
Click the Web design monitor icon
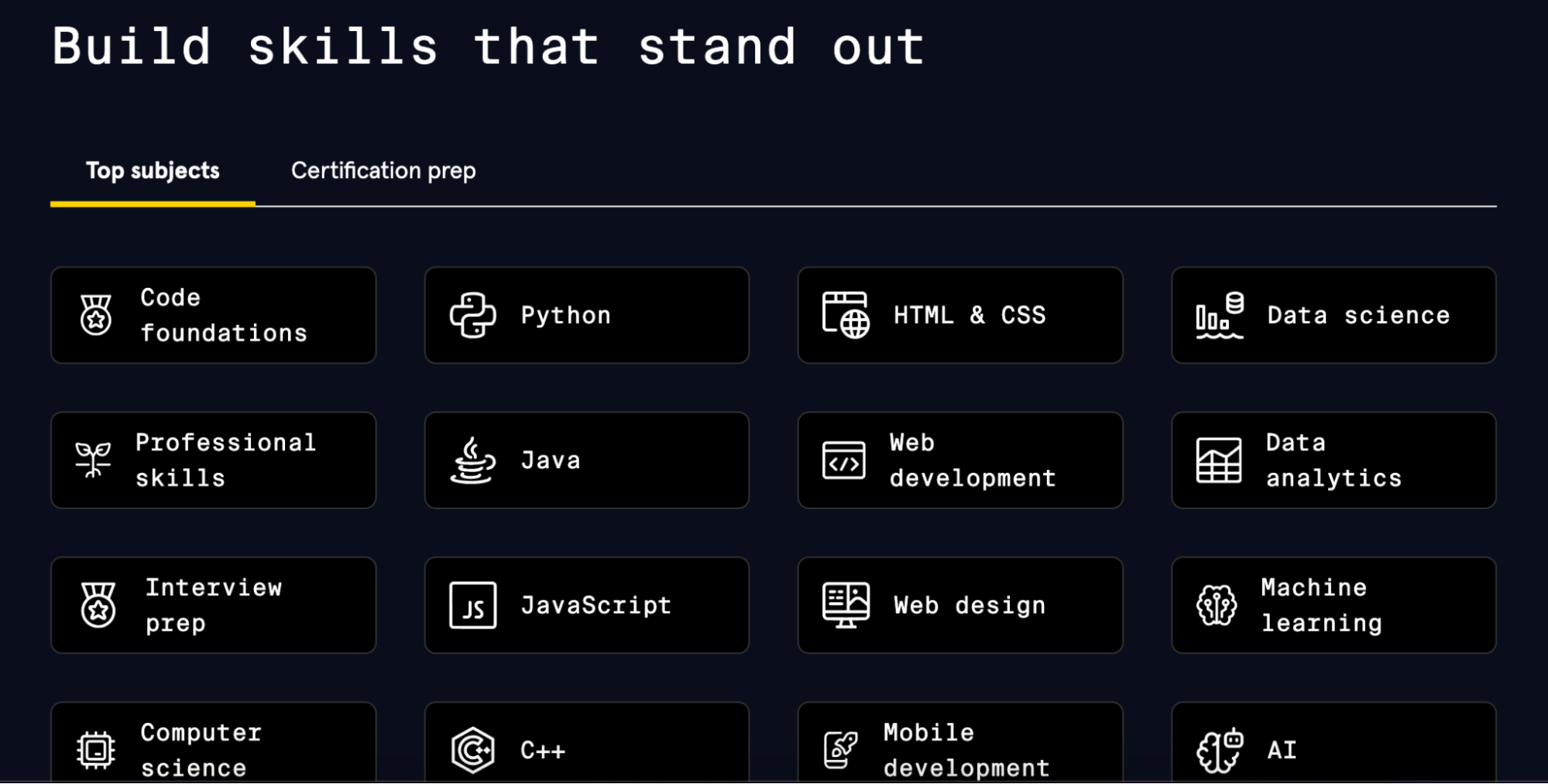[x=844, y=605]
